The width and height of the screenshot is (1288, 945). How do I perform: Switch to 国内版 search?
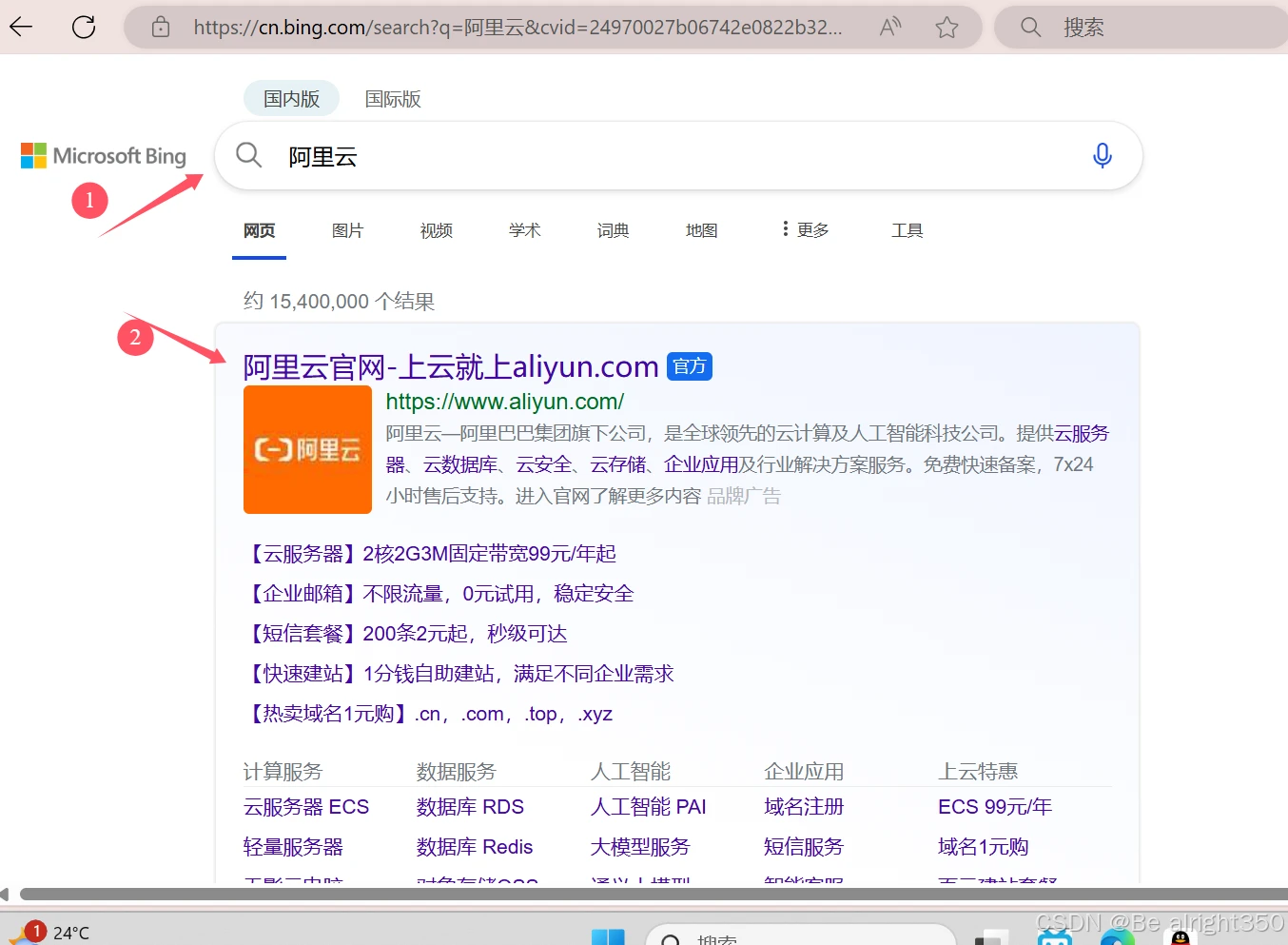291,98
